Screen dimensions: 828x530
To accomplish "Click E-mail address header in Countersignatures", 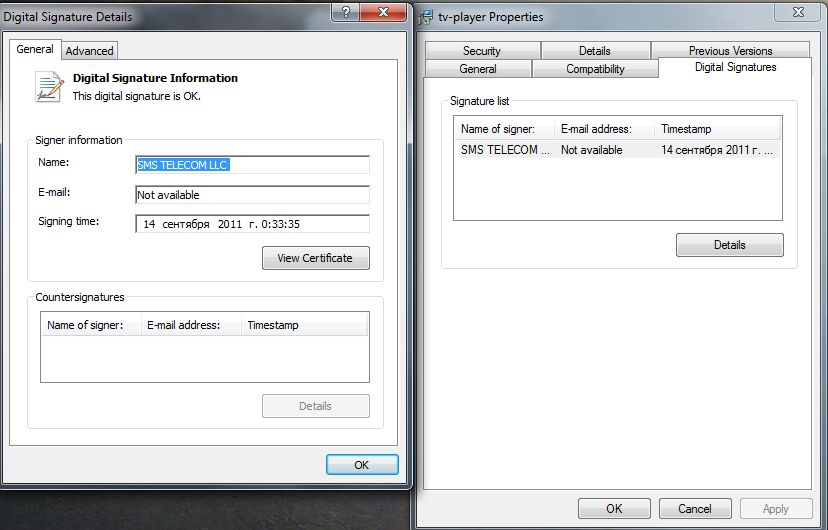I will coord(191,325).
